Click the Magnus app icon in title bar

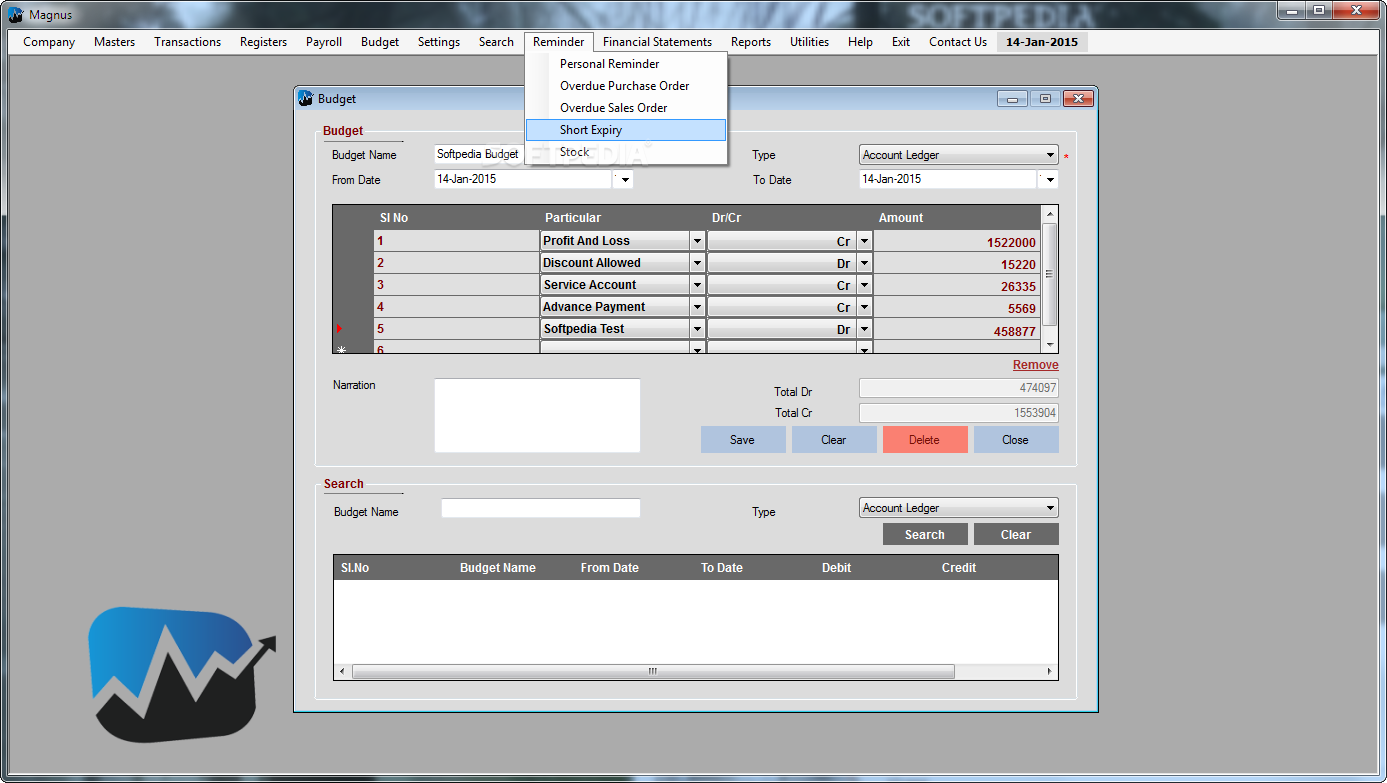pyautogui.click(x=16, y=14)
